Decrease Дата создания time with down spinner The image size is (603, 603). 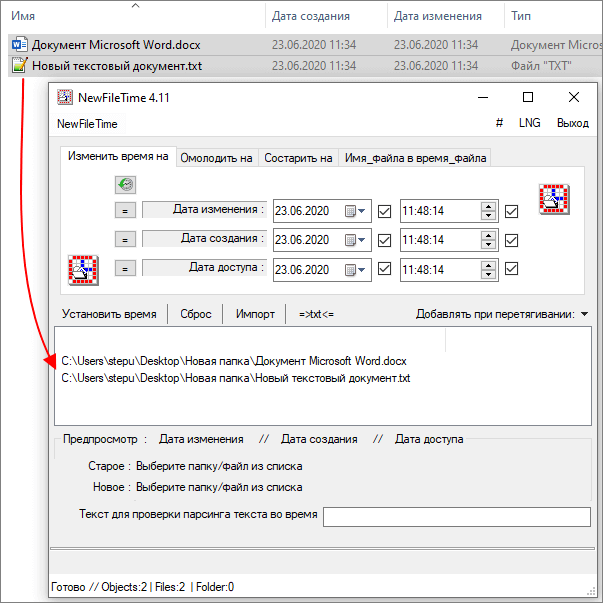click(x=488, y=245)
